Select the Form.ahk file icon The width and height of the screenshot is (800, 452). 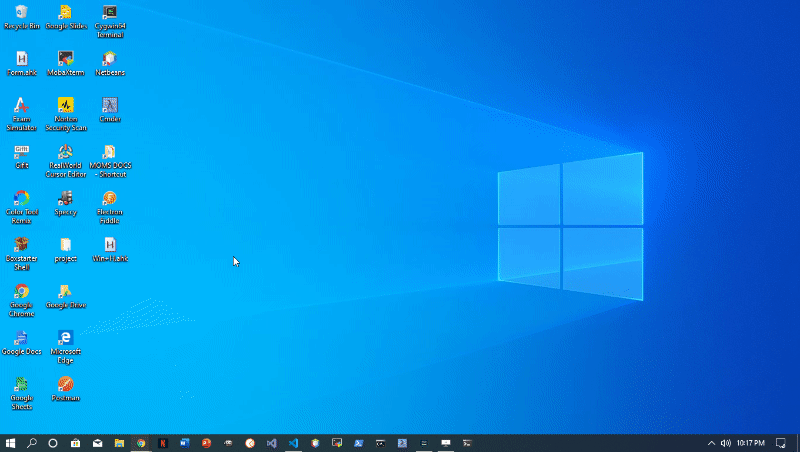tap(21, 64)
